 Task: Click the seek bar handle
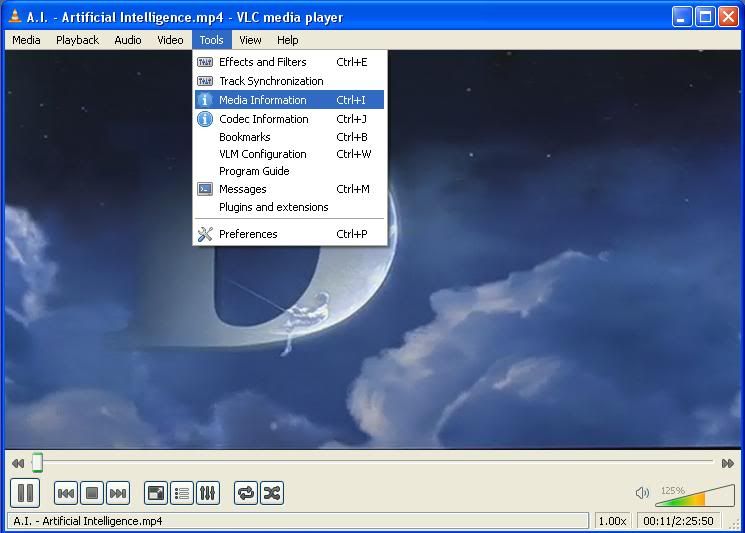tap(38, 463)
